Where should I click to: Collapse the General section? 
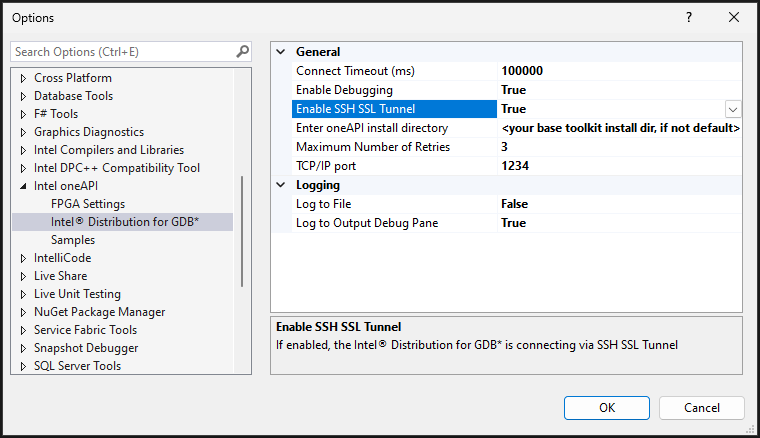click(280, 52)
